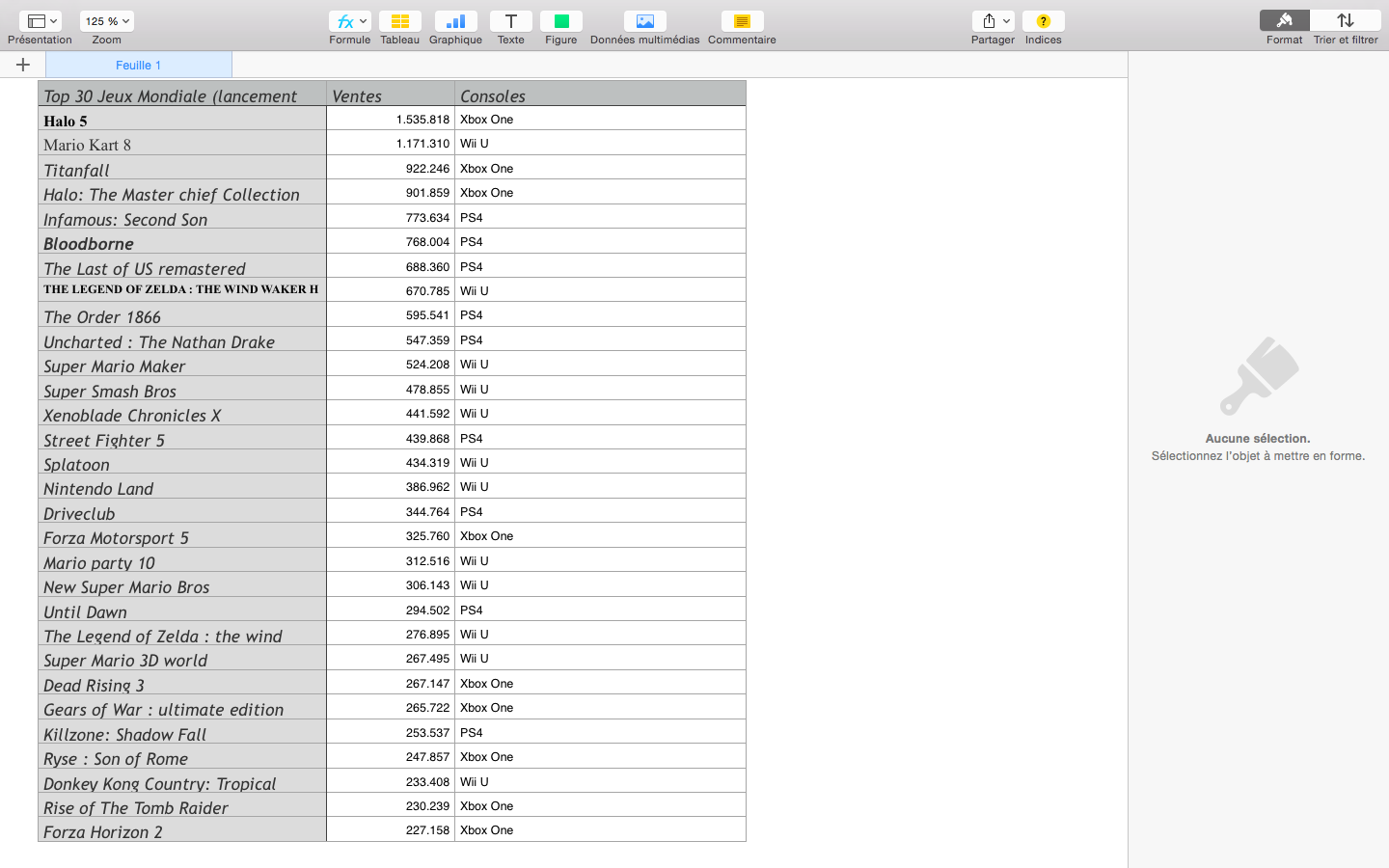The image size is (1389, 868).
Task: Insert a chart with Graphique icon
Action: (455, 21)
